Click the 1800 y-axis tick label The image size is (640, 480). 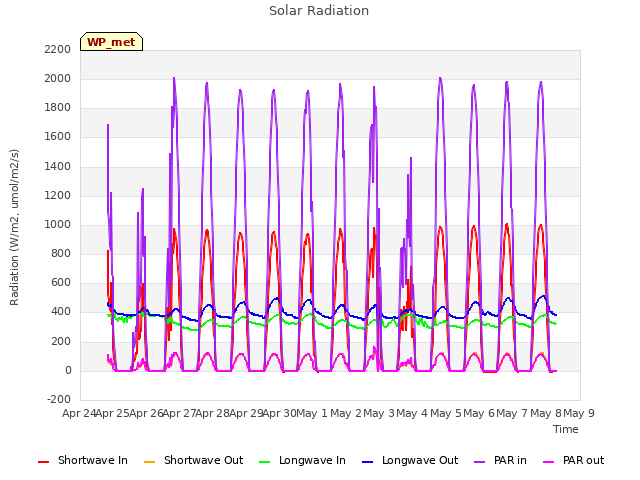coord(58,108)
